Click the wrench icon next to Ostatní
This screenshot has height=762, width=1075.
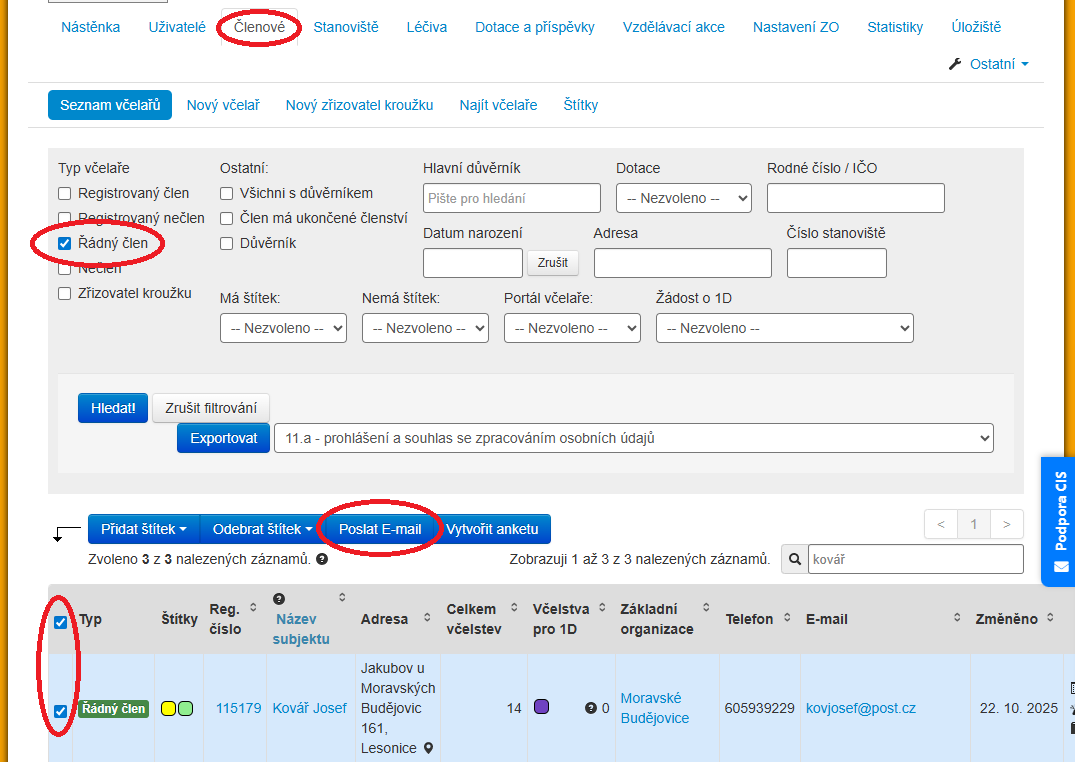click(954, 64)
